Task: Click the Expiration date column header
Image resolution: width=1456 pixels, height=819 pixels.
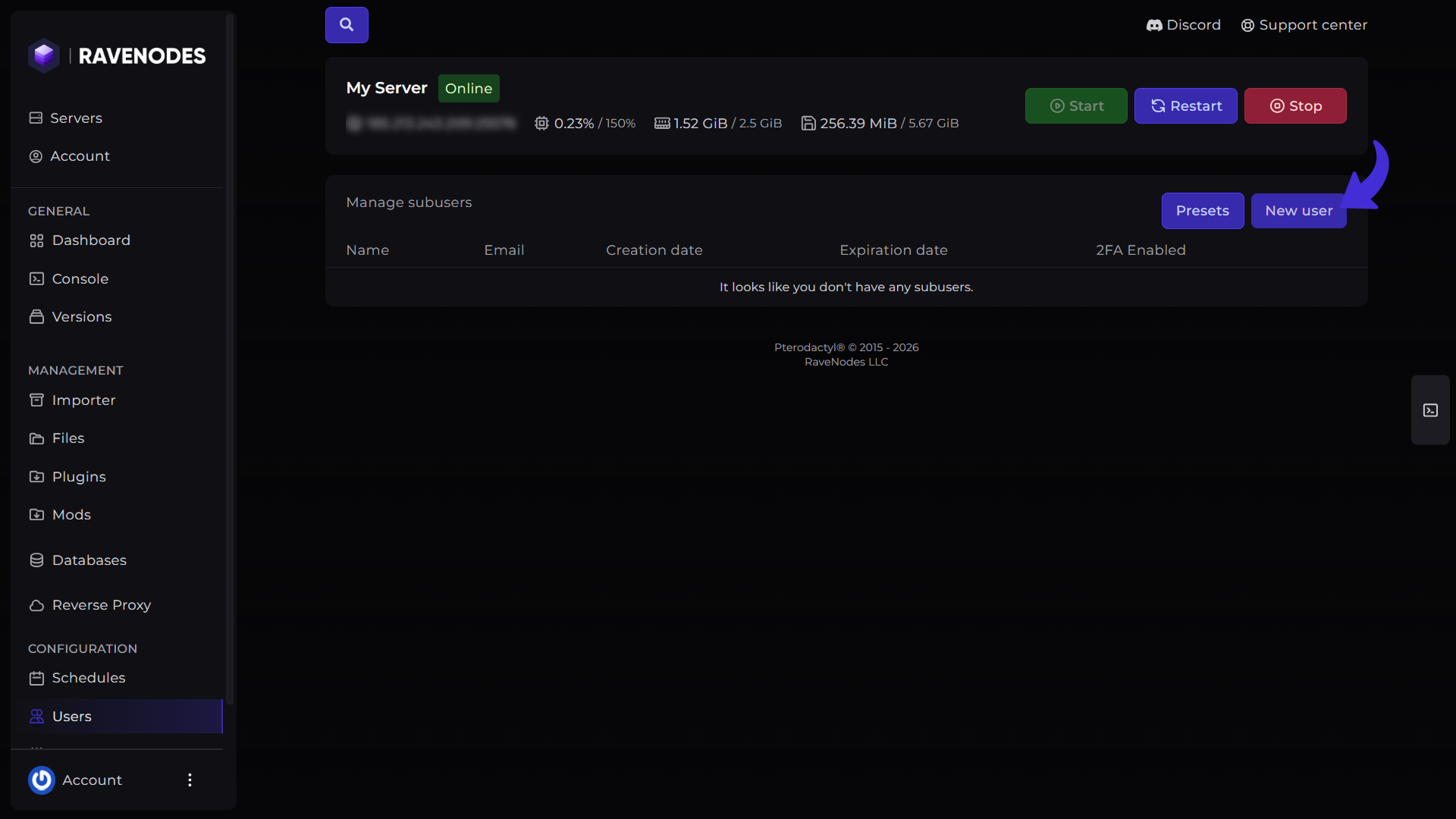Action: coord(893,250)
